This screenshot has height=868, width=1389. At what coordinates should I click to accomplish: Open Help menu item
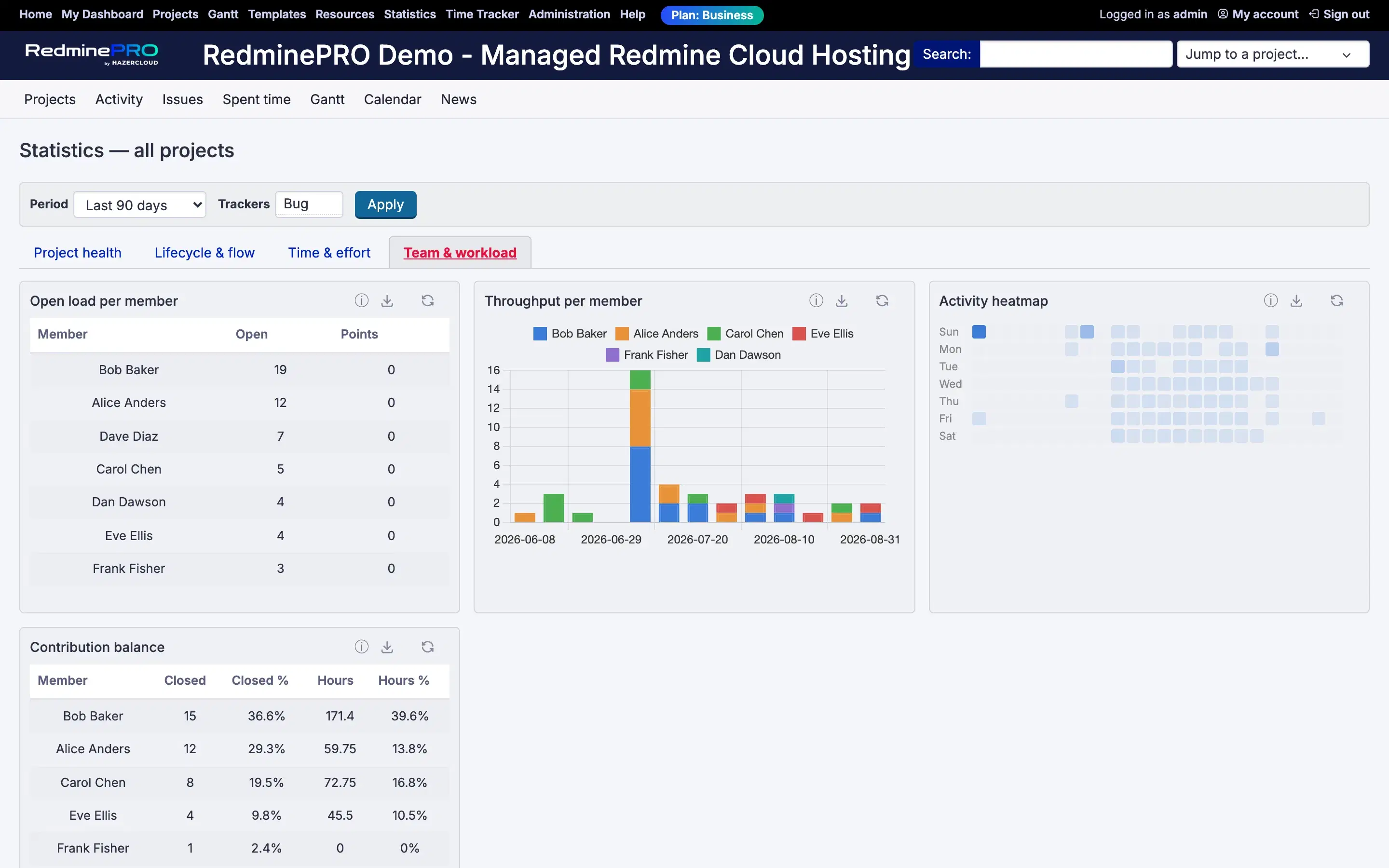coord(632,14)
